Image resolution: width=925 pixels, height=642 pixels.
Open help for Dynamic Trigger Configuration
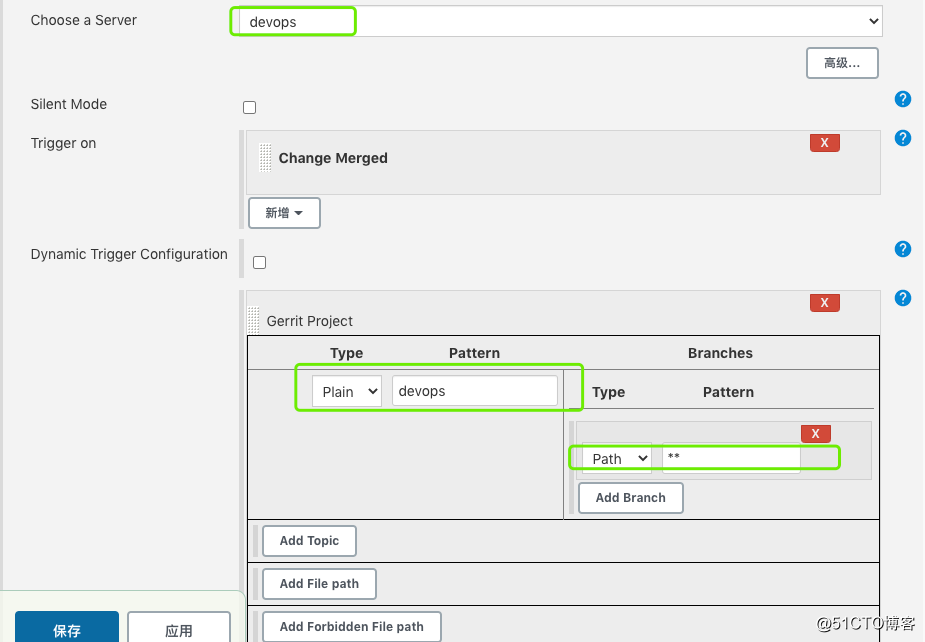(903, 249)
